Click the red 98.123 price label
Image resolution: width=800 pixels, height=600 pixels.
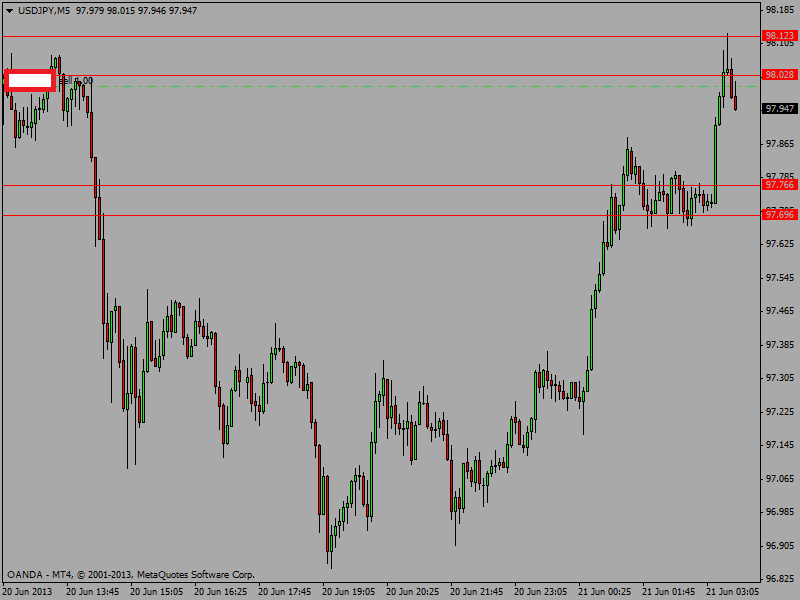pos(779,36)
